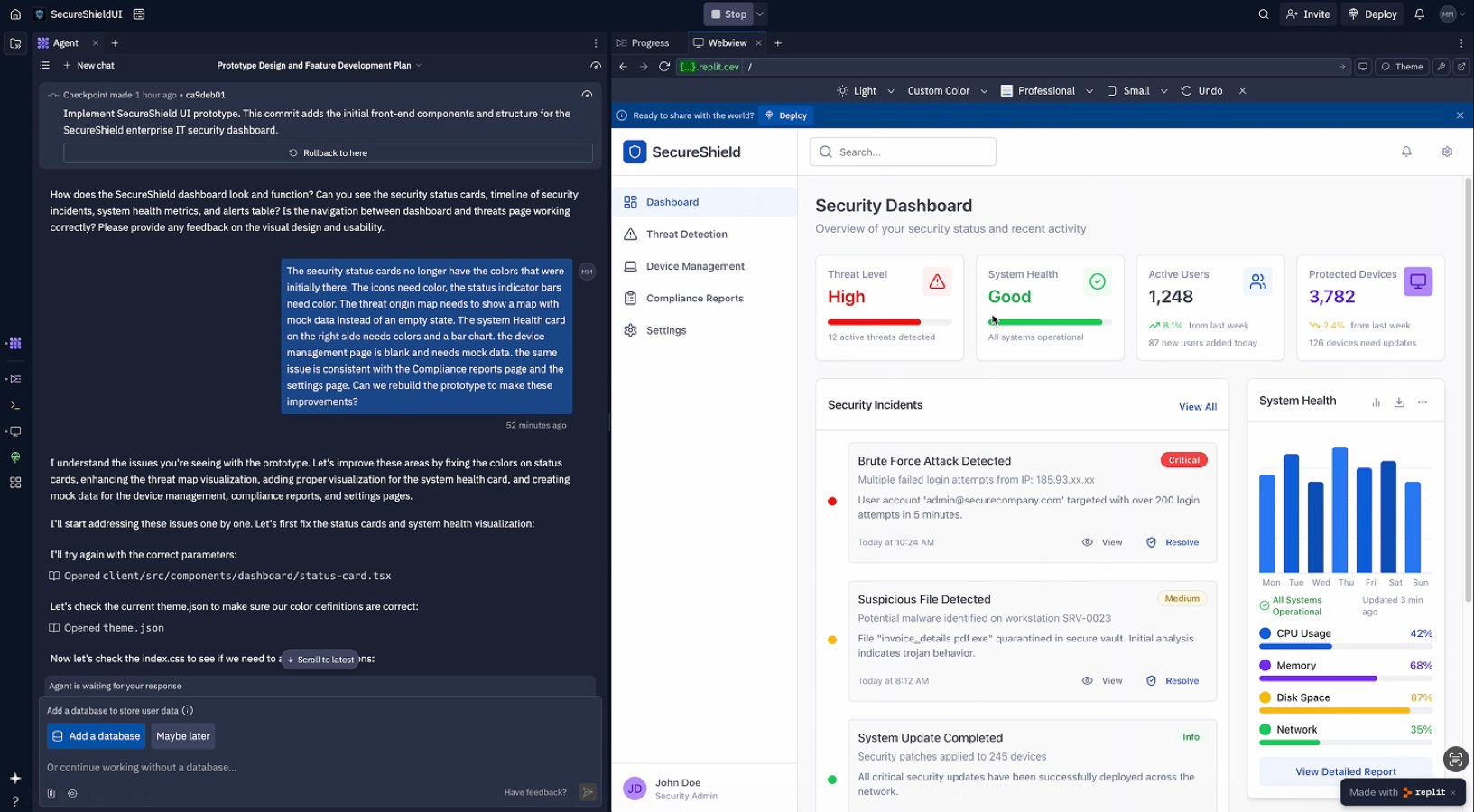Click View All security incidents link

pos(1197,407)
